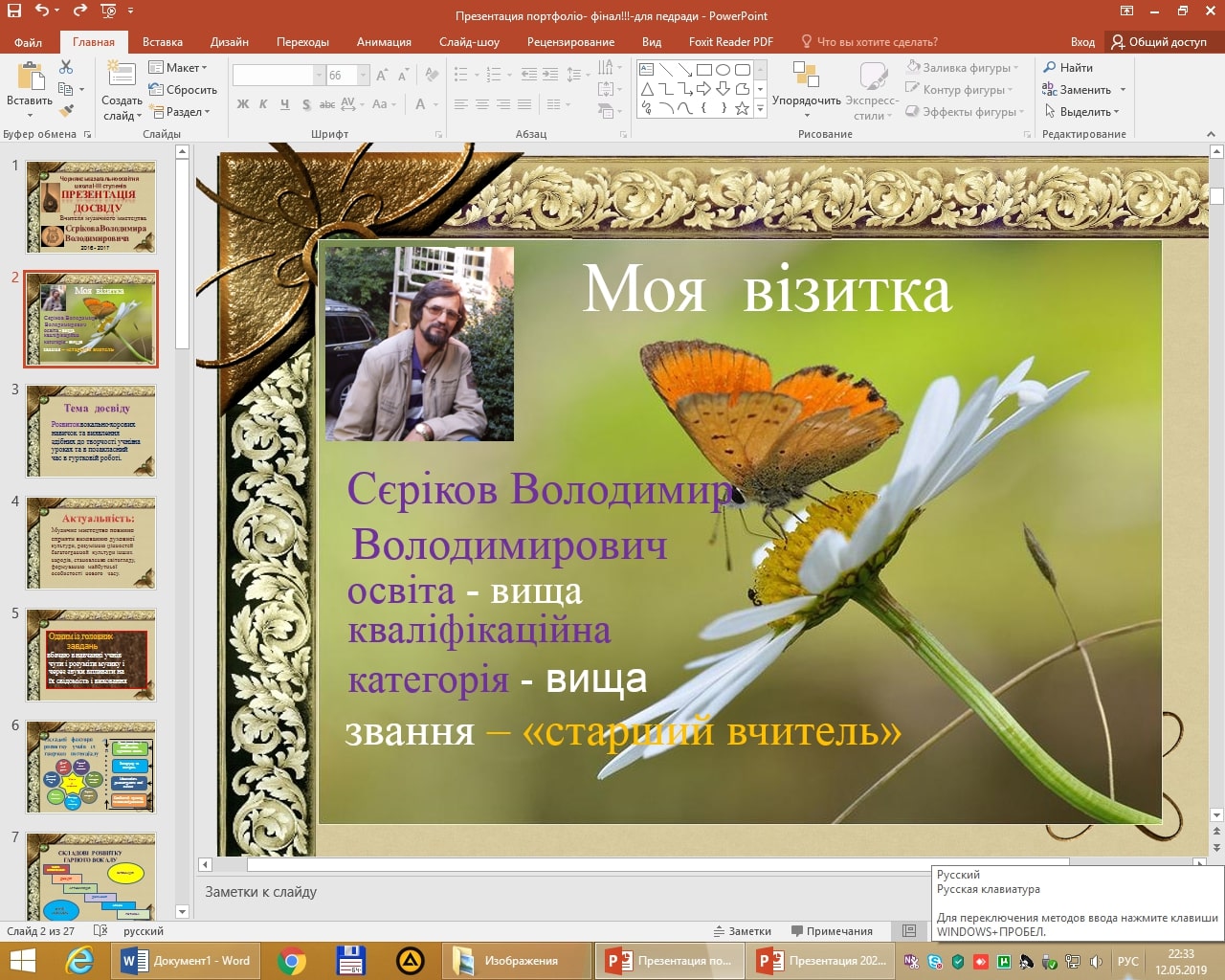1225x980 pixels.
Task: Expand the shapes gallery with the More arrow
Action: 761,108
